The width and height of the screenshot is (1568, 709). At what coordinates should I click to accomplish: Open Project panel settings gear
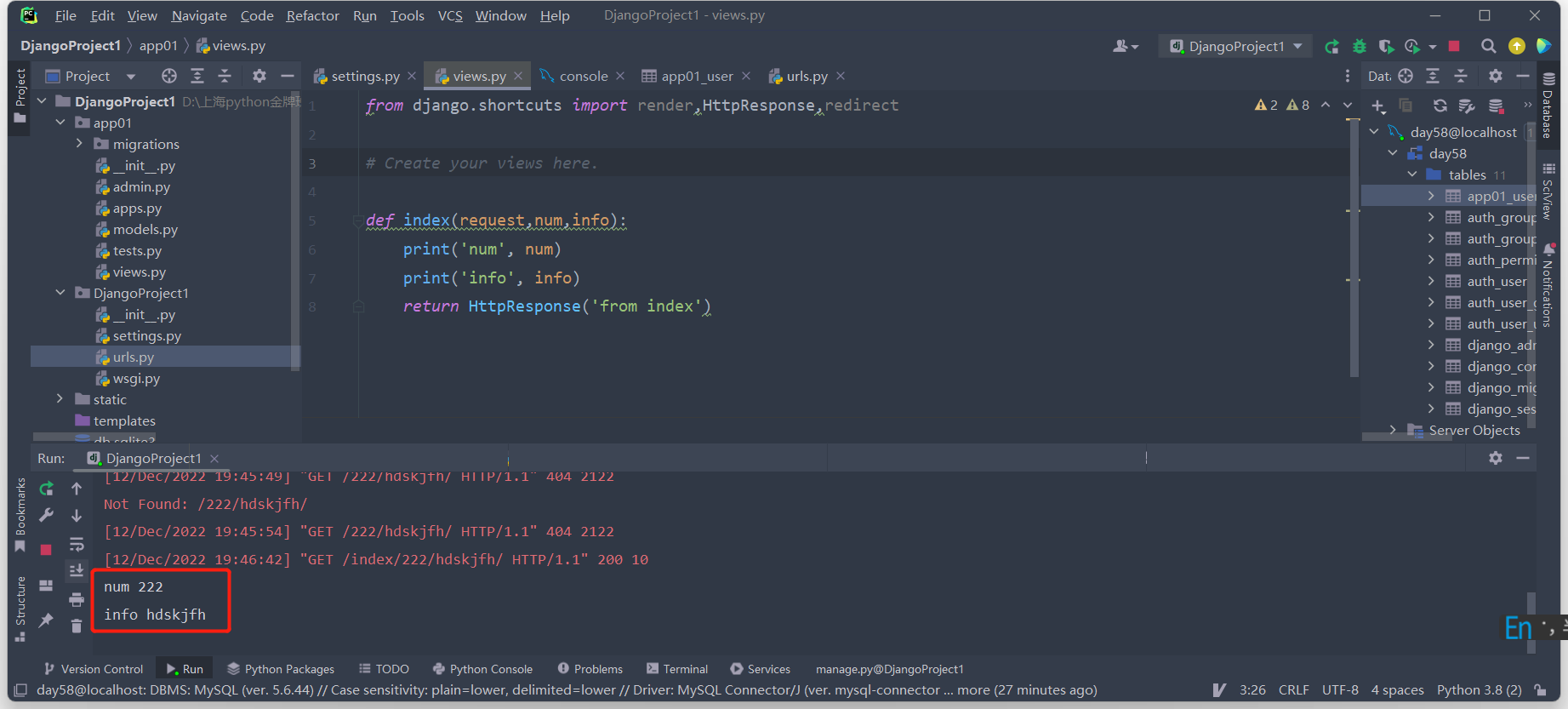pos(259,76)
